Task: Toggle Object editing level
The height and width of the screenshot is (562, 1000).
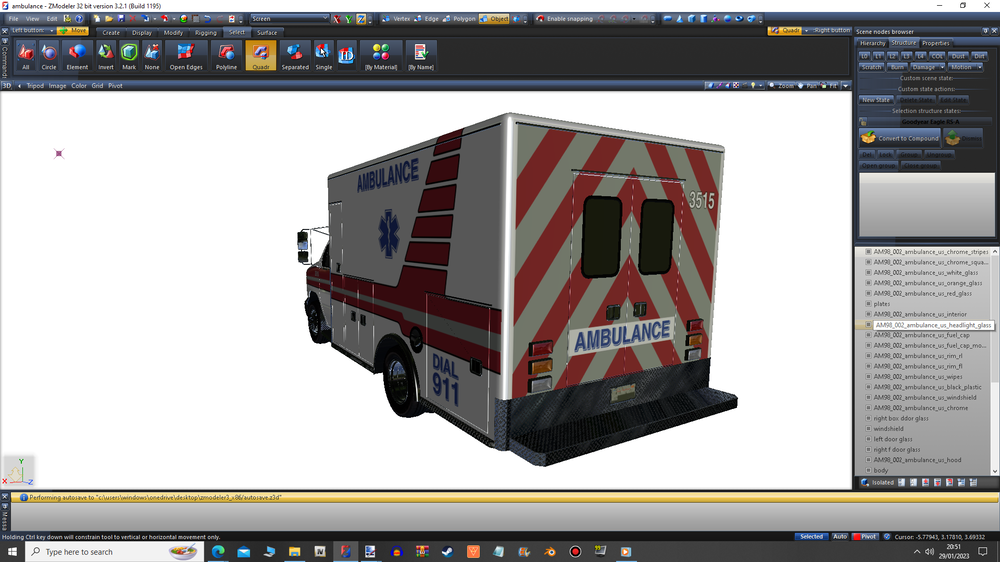Action: pyautogui.click(x=494, y=18)
